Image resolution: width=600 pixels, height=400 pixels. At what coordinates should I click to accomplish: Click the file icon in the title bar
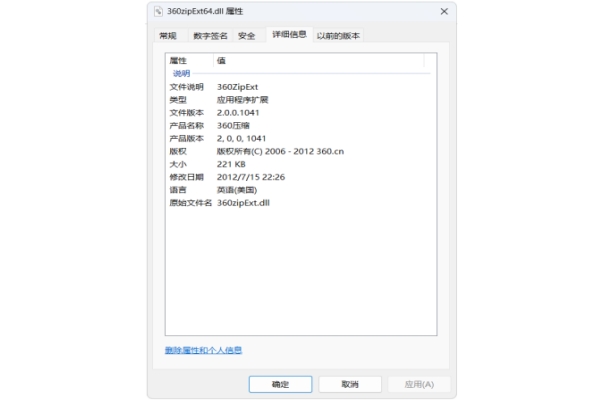coord(158,11)
